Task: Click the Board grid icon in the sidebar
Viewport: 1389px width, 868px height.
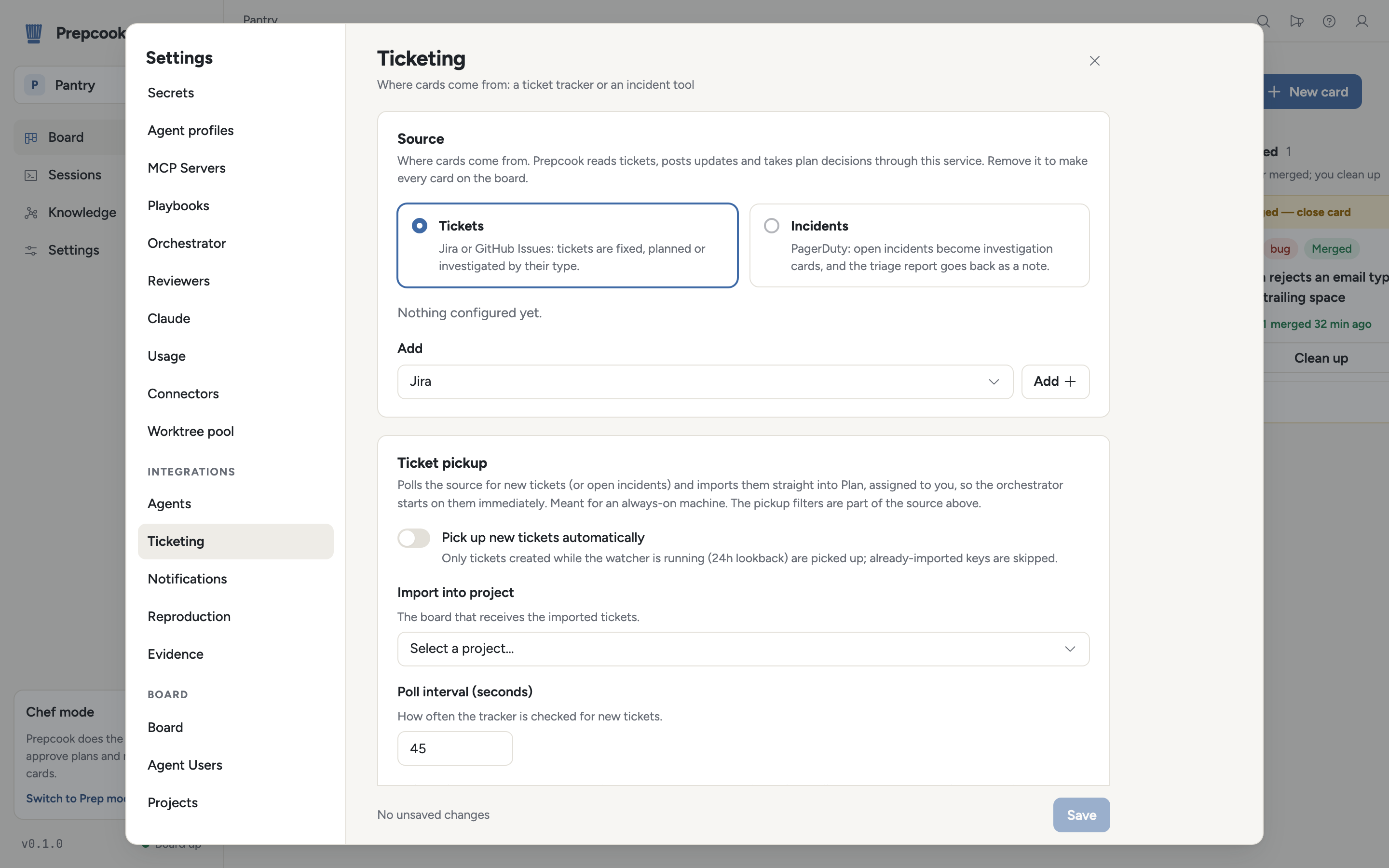Action: pos(31,138)
